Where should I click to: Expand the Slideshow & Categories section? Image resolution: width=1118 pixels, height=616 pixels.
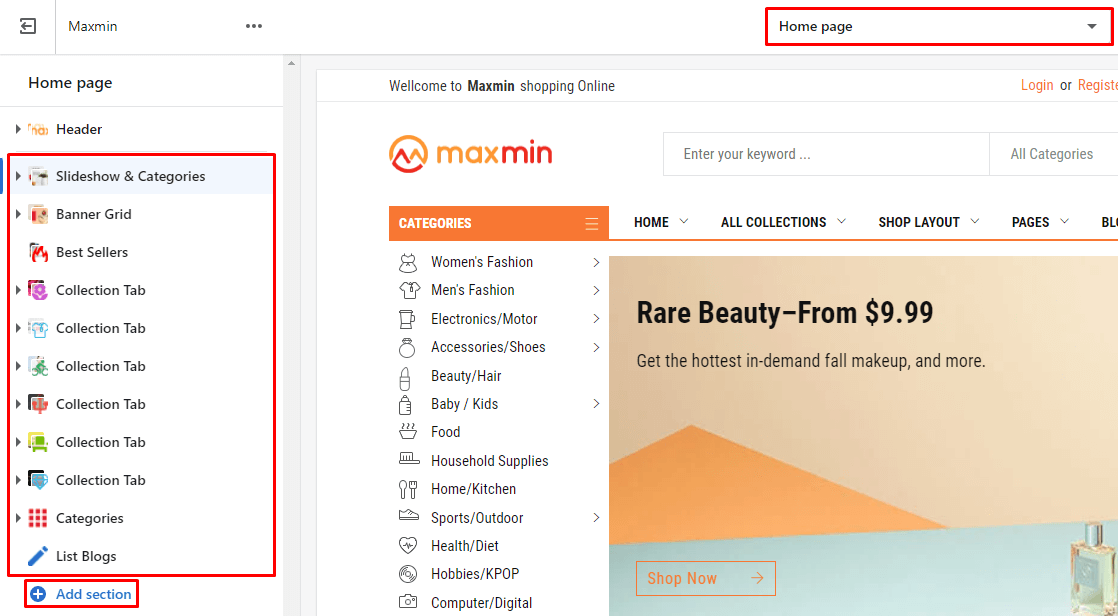pos(18,176)
